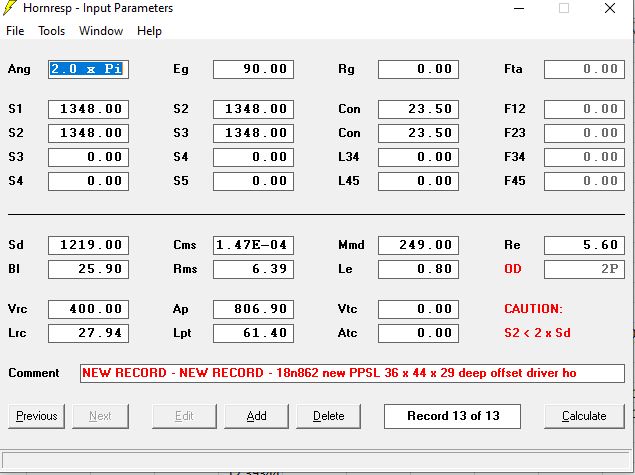Click the Con field in the F12 row
635x475 pixels.
point(418,109)
